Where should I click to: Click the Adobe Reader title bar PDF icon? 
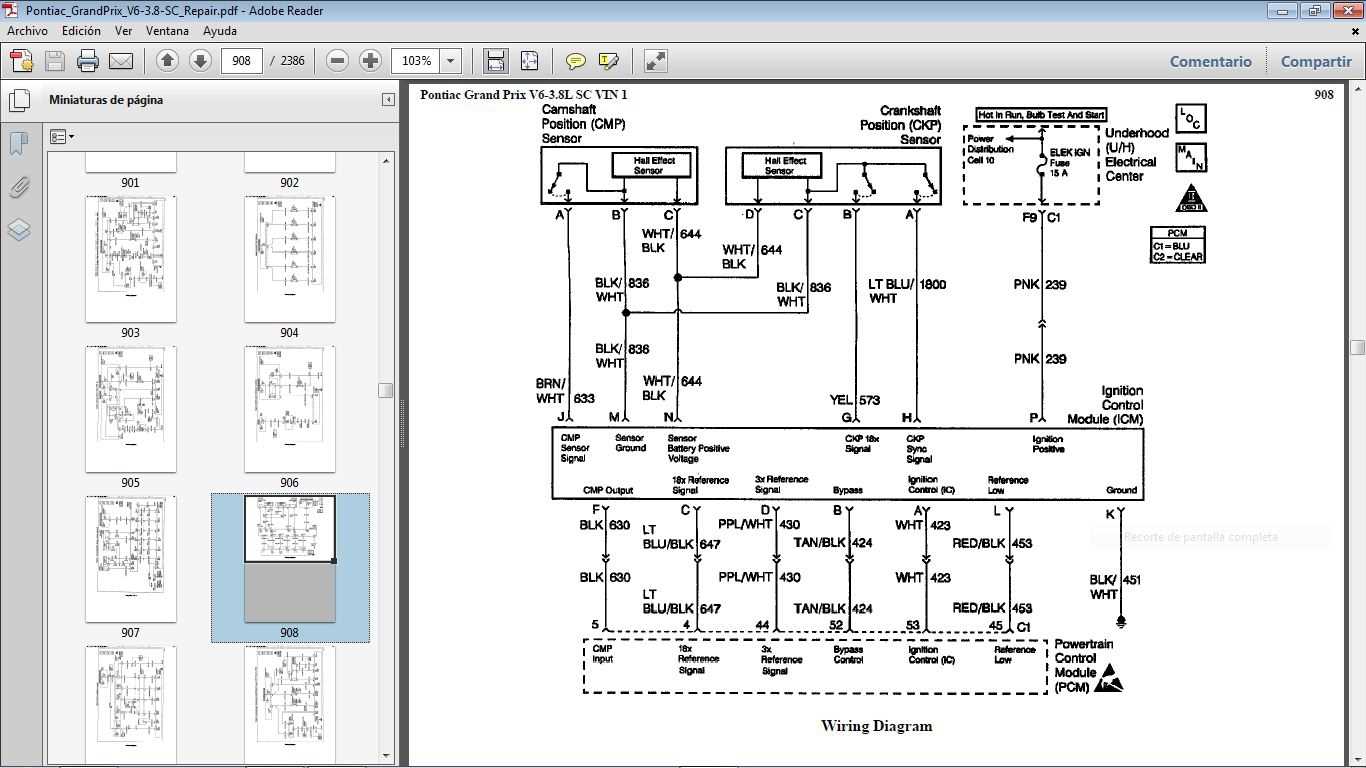coord(12,10)
